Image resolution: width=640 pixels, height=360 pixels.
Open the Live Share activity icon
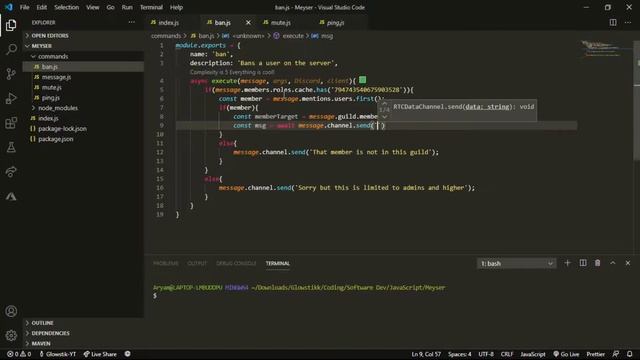pyautogui.click(x=11, y=172)
